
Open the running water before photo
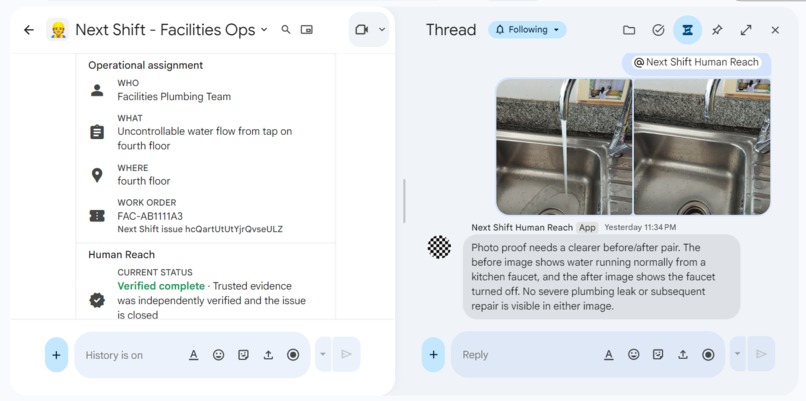564,147
